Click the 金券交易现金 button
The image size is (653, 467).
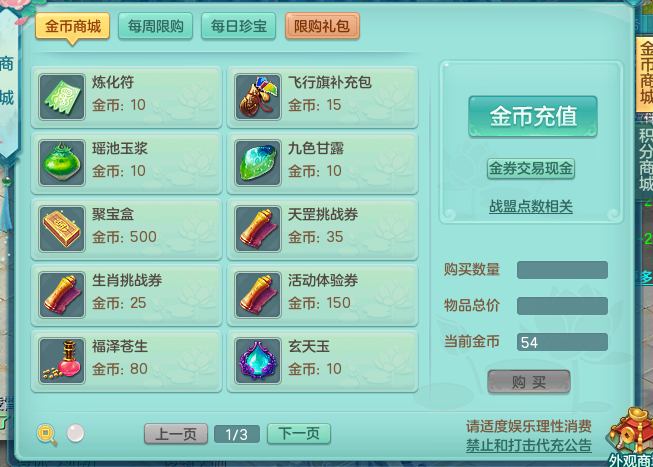pyautogui.click(x=531, y=169)
